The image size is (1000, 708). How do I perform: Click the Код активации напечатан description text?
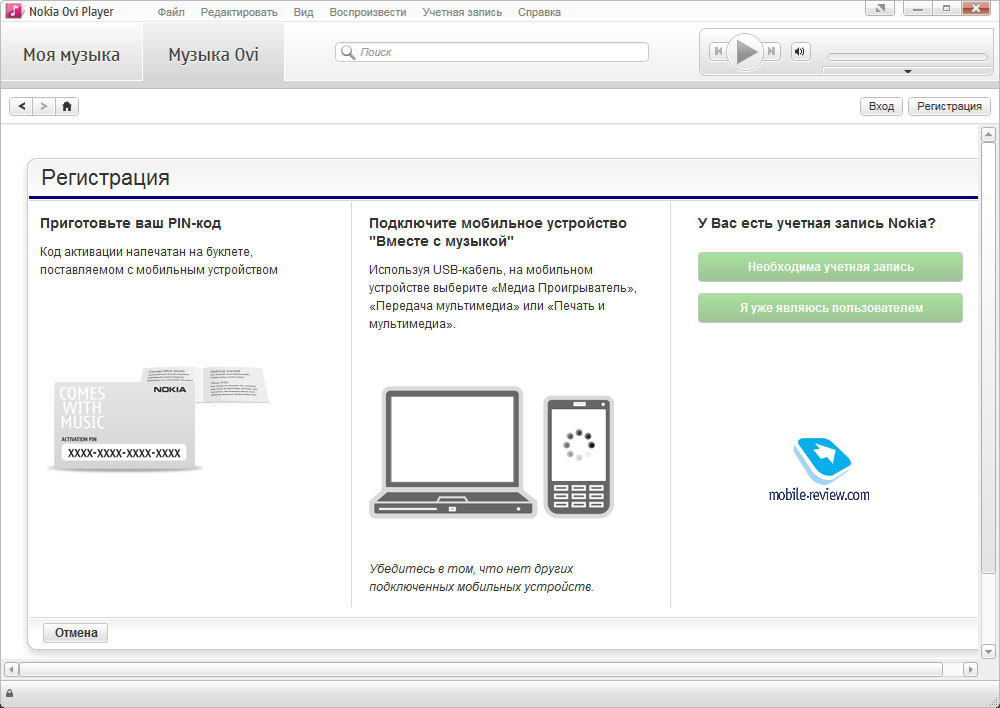[159, 261]
